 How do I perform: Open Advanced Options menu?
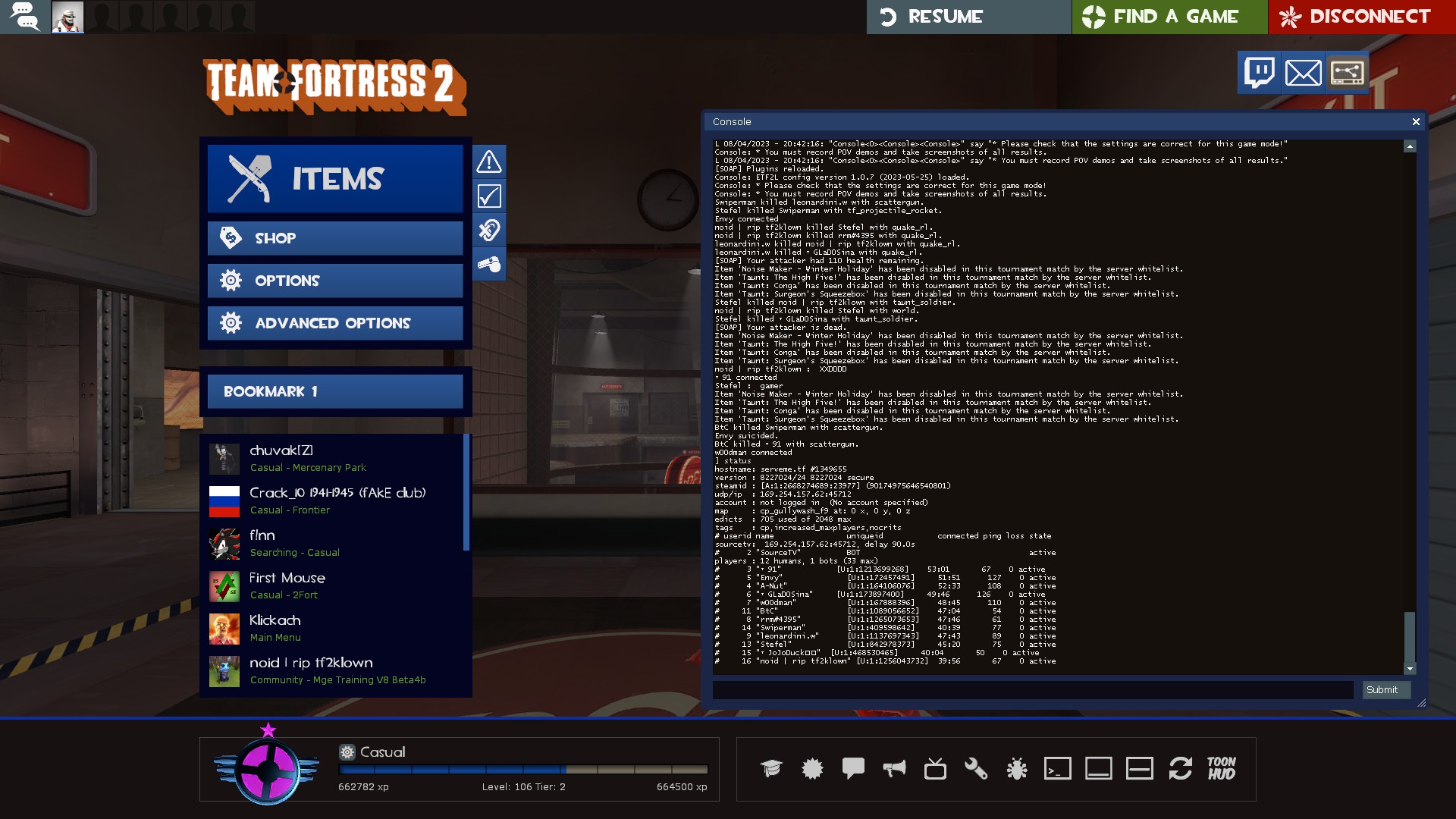click(x=335, y=323)
